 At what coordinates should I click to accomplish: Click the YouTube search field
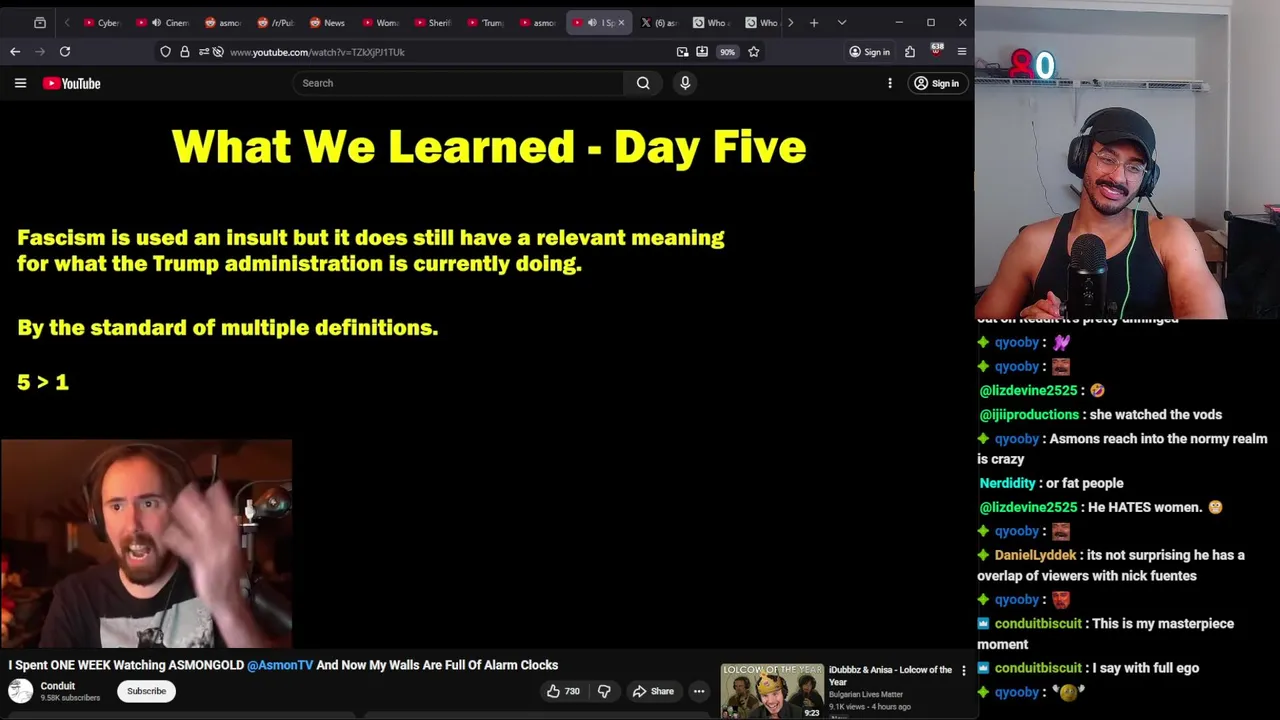pyautogui.click(x=460, y=83)
